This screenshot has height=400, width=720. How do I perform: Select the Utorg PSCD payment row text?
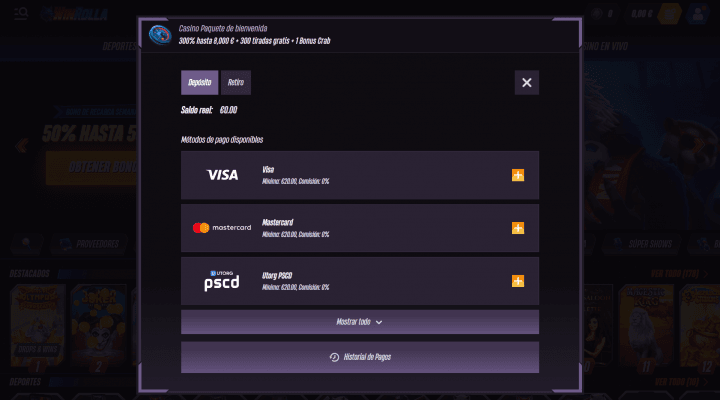295,281
